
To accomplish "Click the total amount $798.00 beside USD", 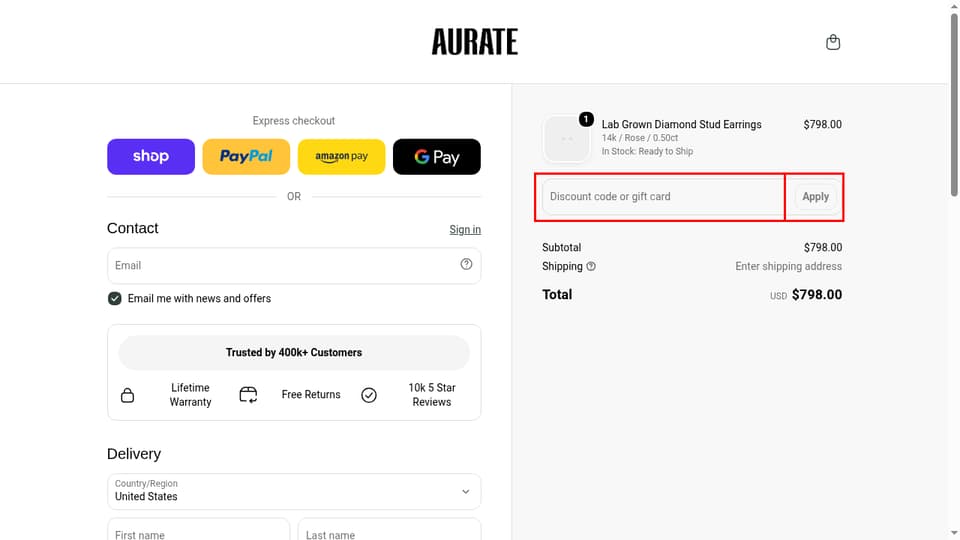I will point(817,294).
